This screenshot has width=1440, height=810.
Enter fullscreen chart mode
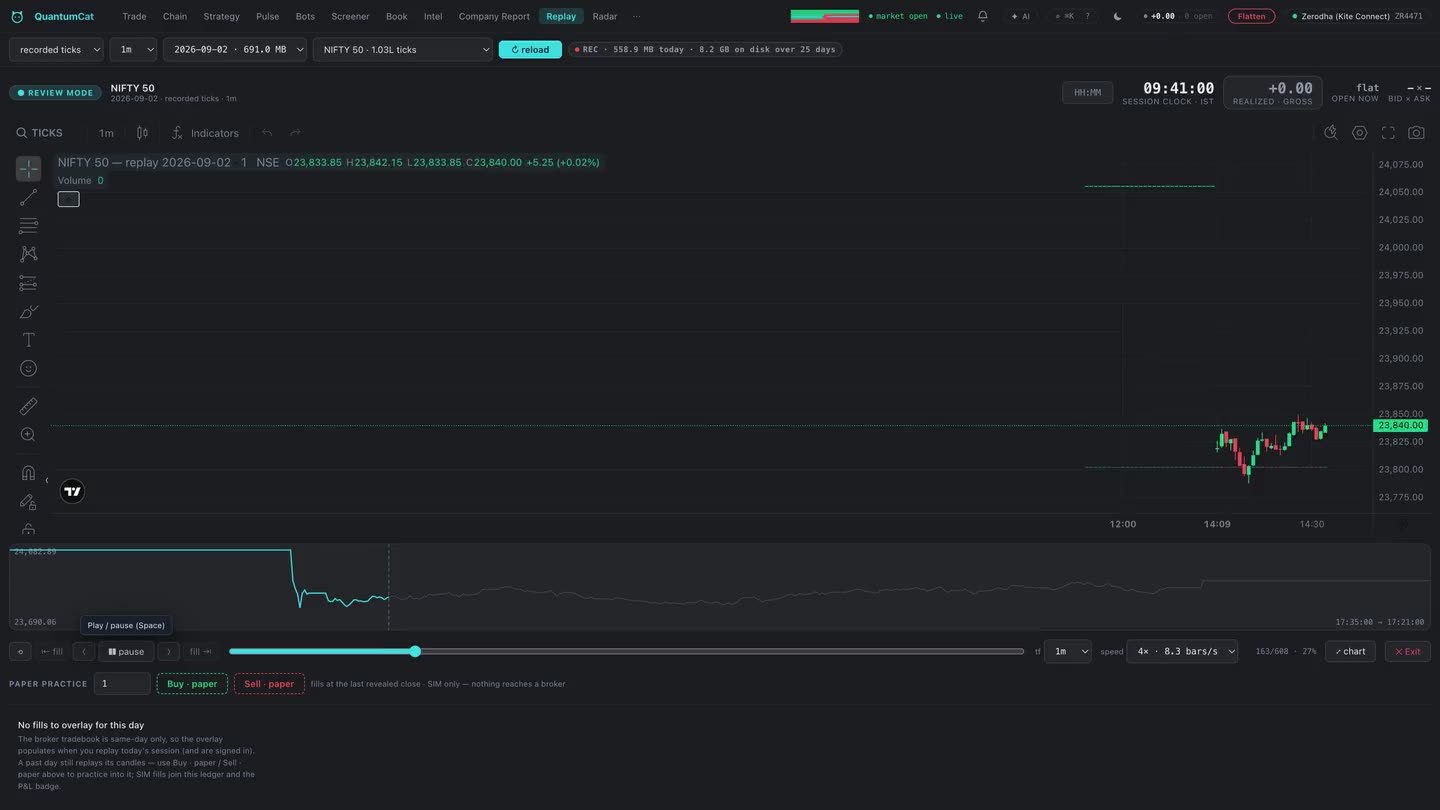[1388, 133]
